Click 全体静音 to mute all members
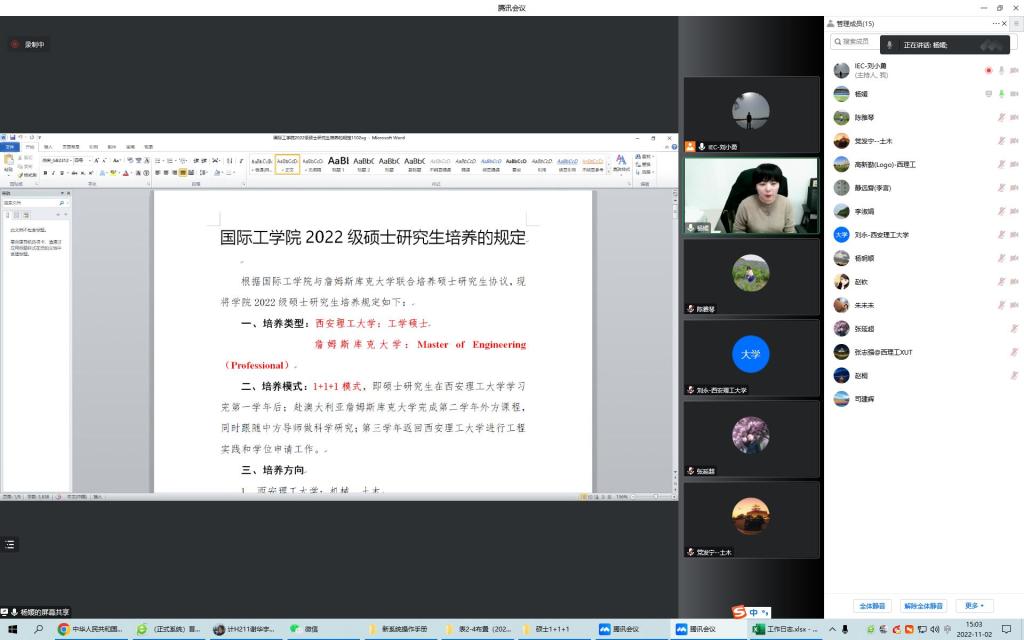The height and width of the screenshot is (640, 1024). [872, 606]
